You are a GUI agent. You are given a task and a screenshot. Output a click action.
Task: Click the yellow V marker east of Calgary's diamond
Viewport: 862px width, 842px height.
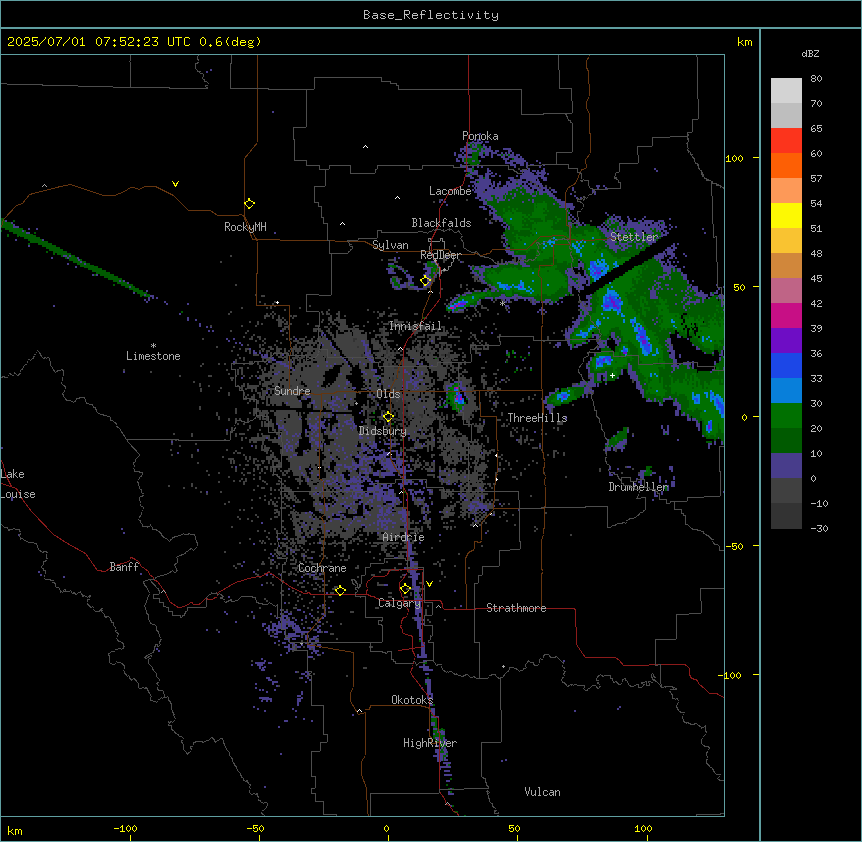click(429, 584)
